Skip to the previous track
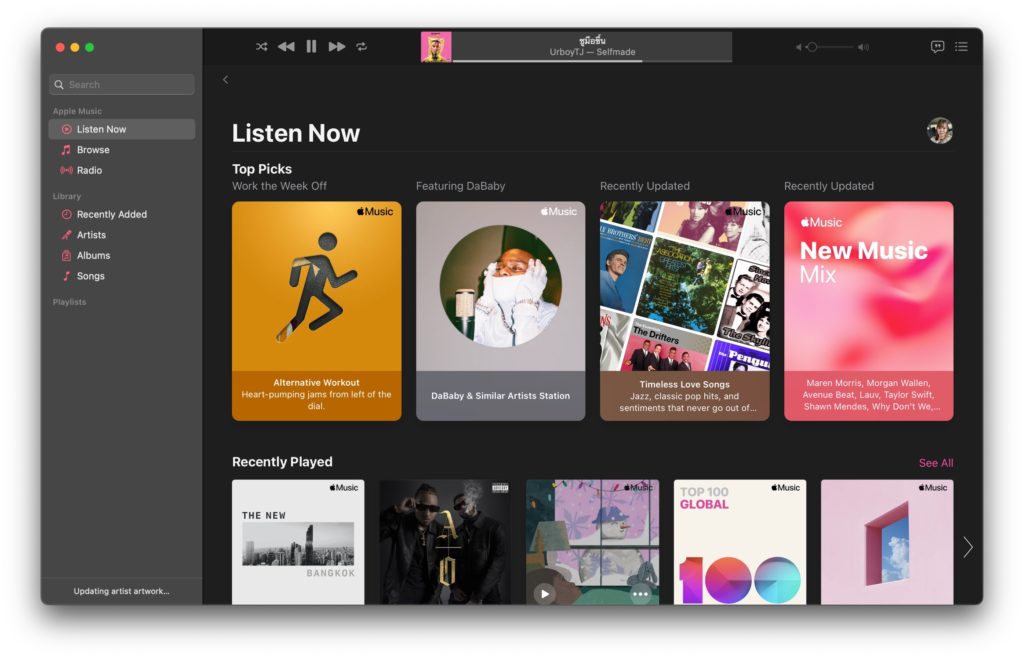This screenshot has width=1024, height=659. point(286,47)
